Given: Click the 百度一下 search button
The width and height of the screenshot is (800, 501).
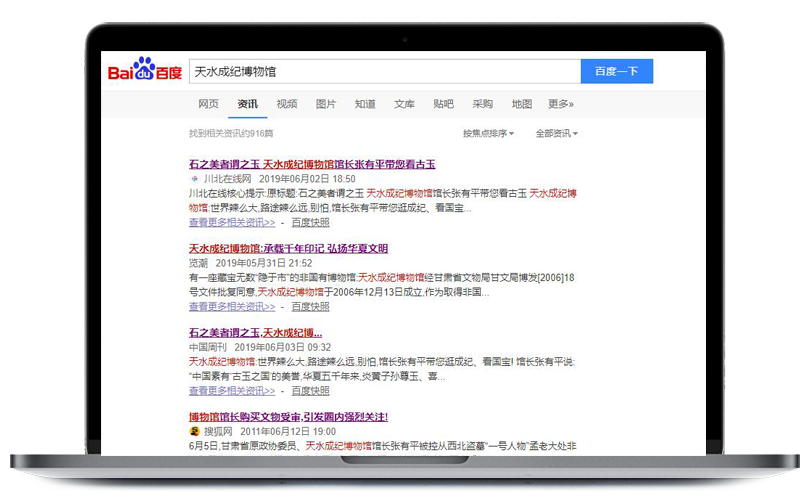Looking at the screenshot, I should [617, 71].
